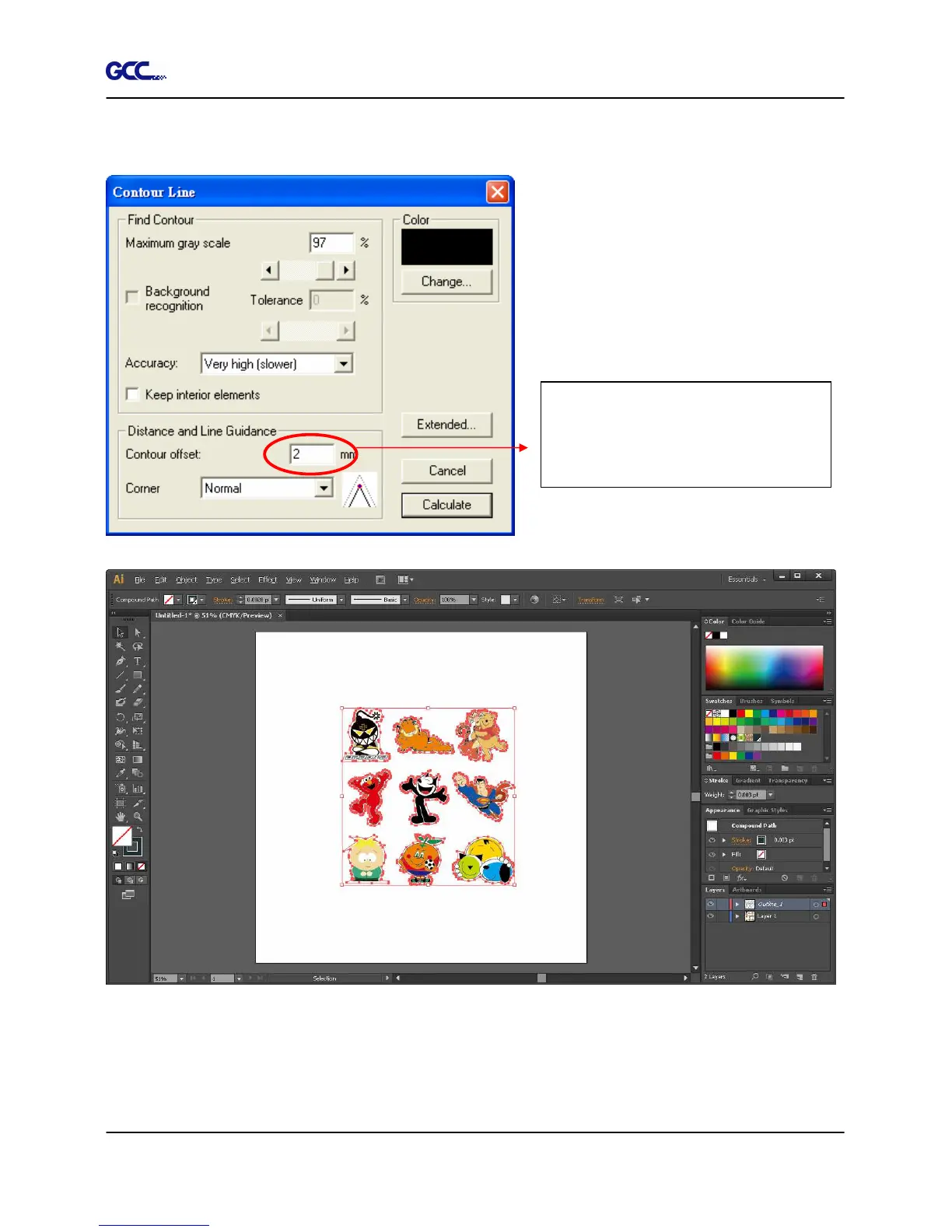The image size is (952, 1232).
Task: Click the Calculate button
Action: 447,505
